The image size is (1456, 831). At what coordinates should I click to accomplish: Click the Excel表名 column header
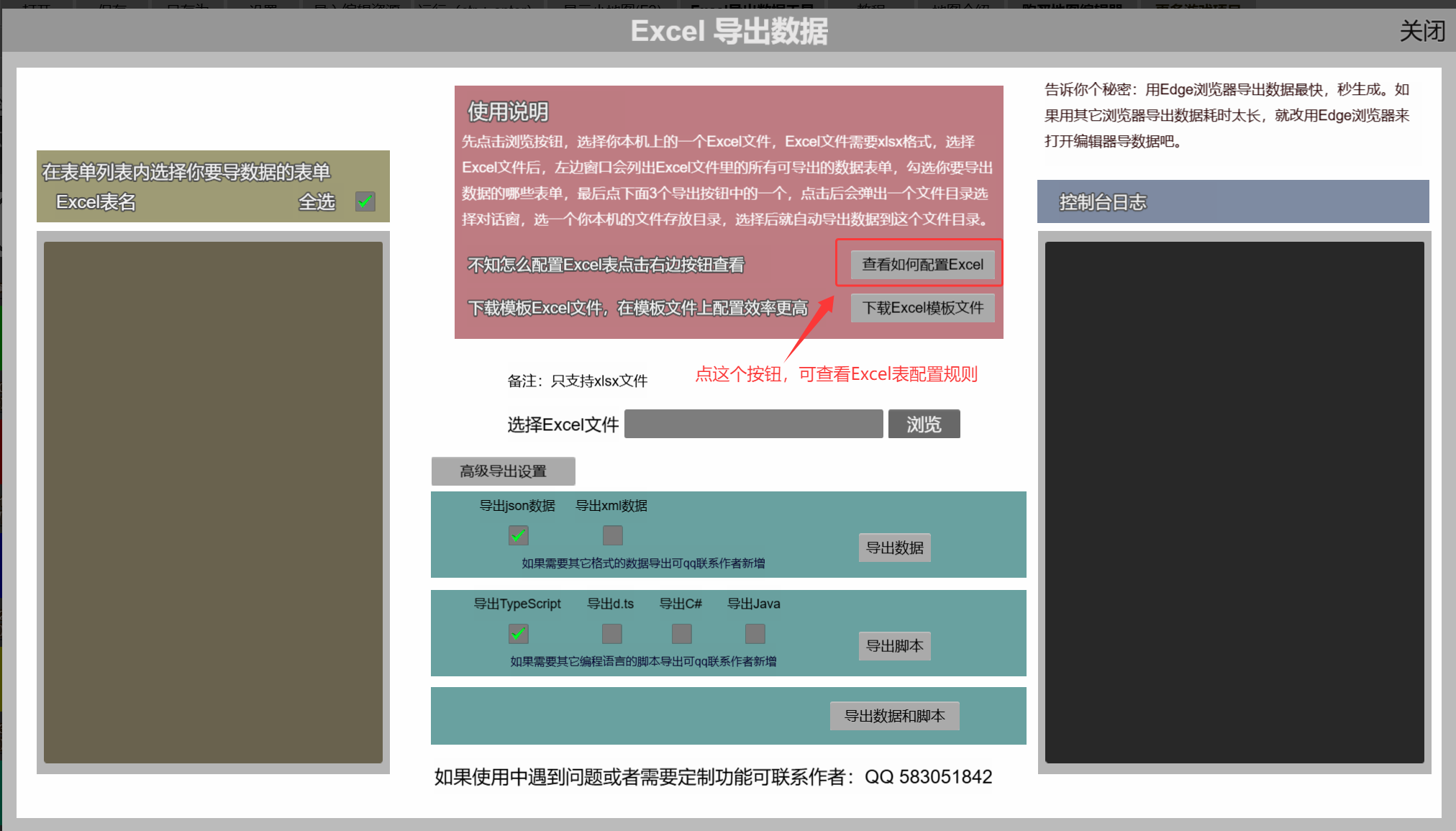(x=96, y=202)
